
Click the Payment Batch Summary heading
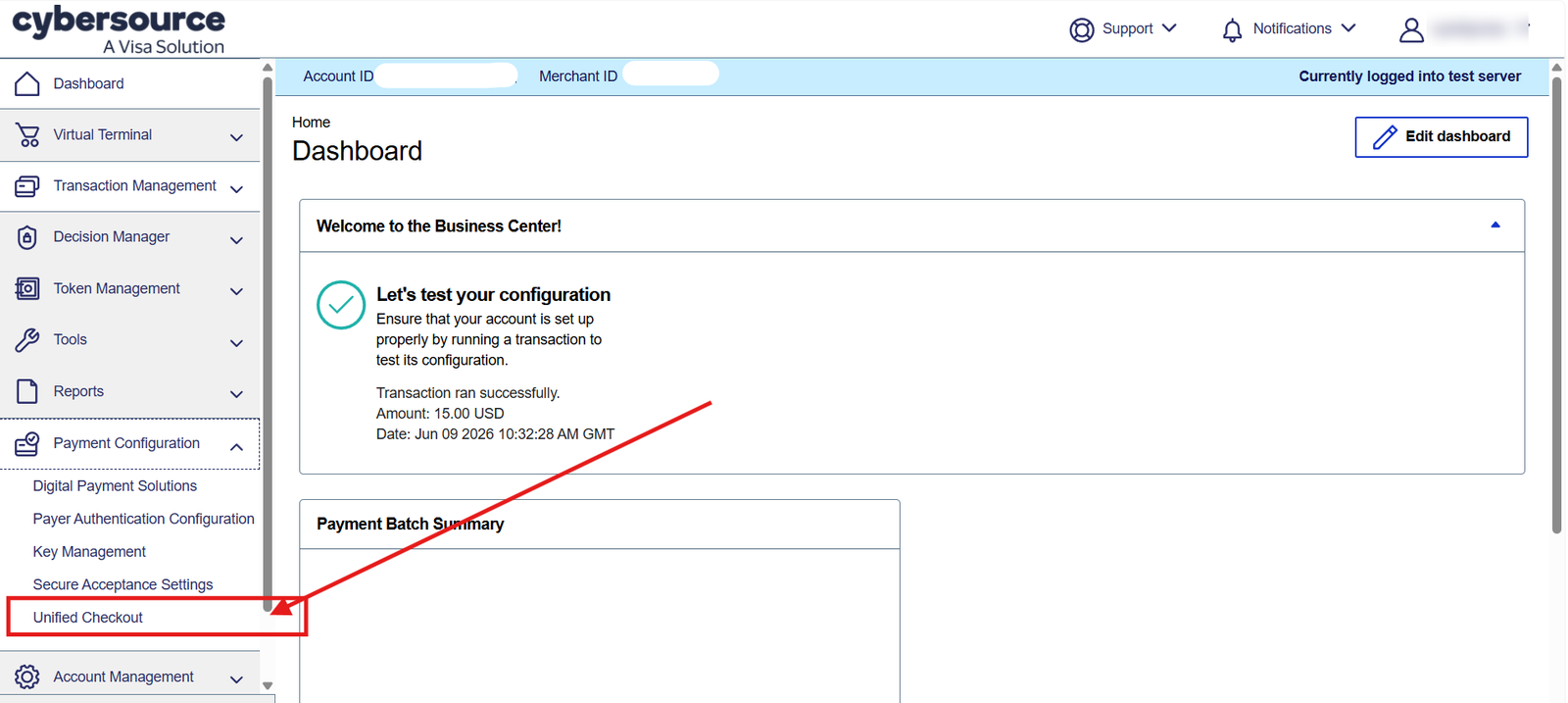pyautogui.click(x=410, y=525)
